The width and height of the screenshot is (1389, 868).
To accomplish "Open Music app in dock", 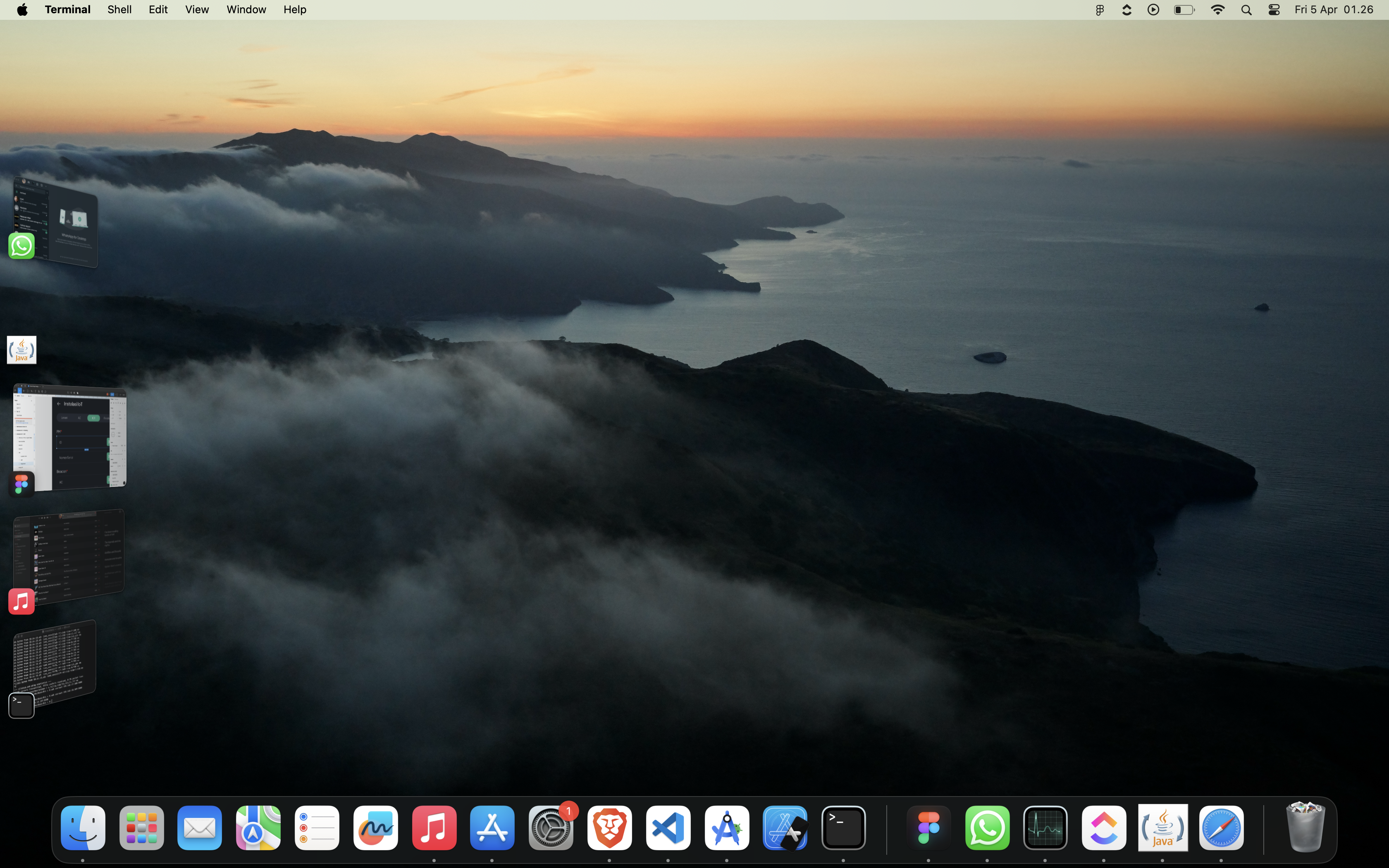I will pyautogui.click(x=434, y=828).
